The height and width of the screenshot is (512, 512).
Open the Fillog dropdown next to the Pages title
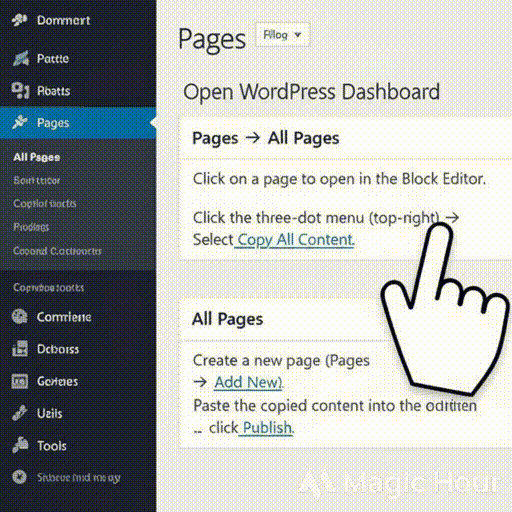point(282,35)
